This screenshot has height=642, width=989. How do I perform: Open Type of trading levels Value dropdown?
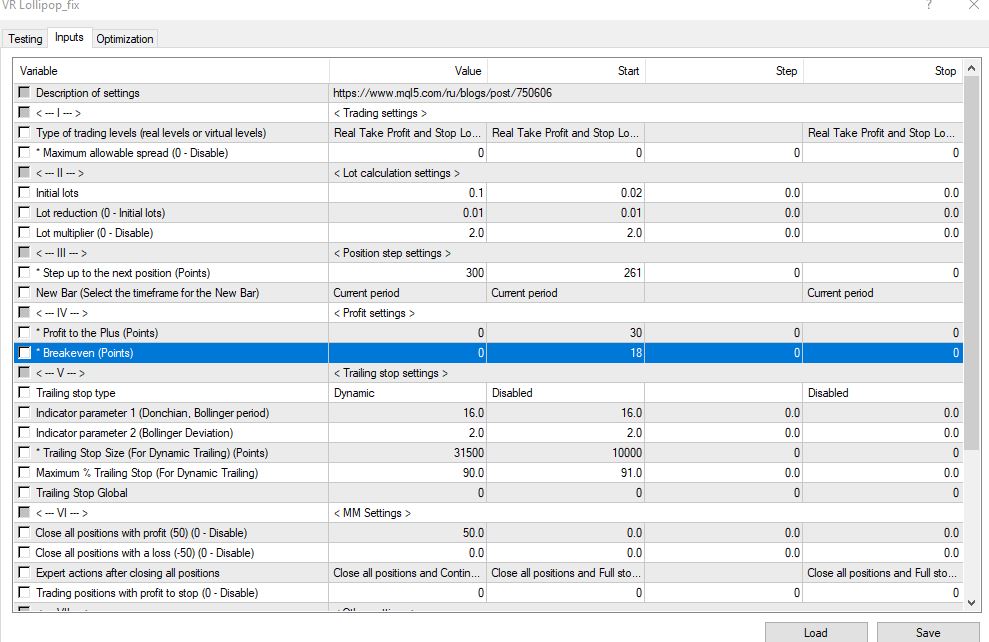pos(407,132)
